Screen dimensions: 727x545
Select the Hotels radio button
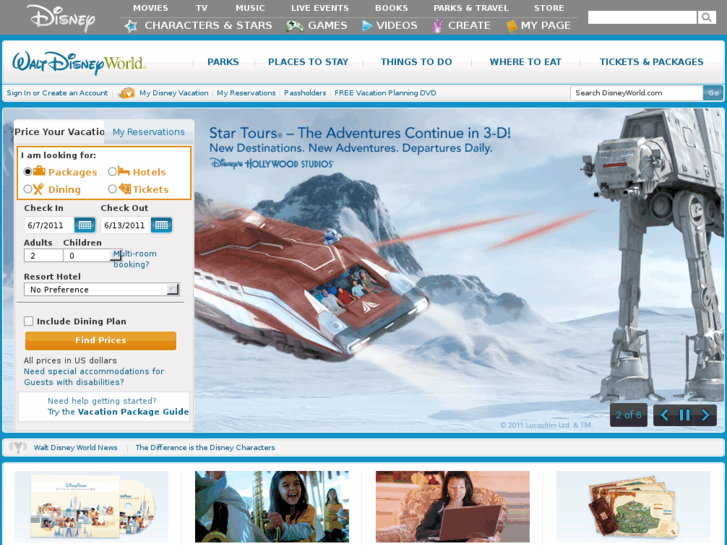pos(112,172)
